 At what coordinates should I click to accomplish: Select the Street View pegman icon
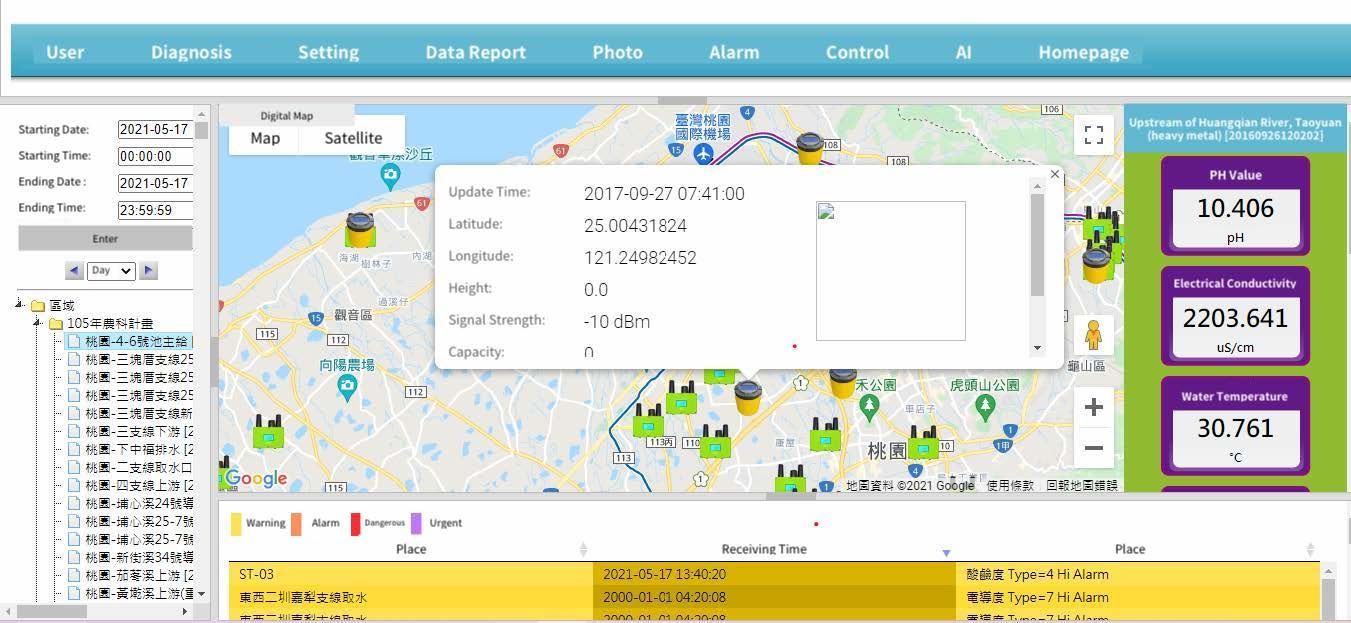[x=1093, y=335]
